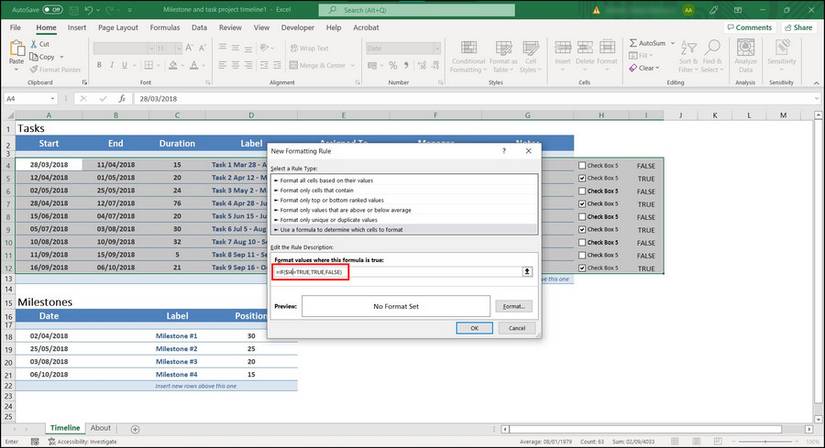The width and height of the screenshot is (825, 448).
Task: Expand the Conditional Formatting dropdown
Action: pyautogui.click(x=468, y=59)
